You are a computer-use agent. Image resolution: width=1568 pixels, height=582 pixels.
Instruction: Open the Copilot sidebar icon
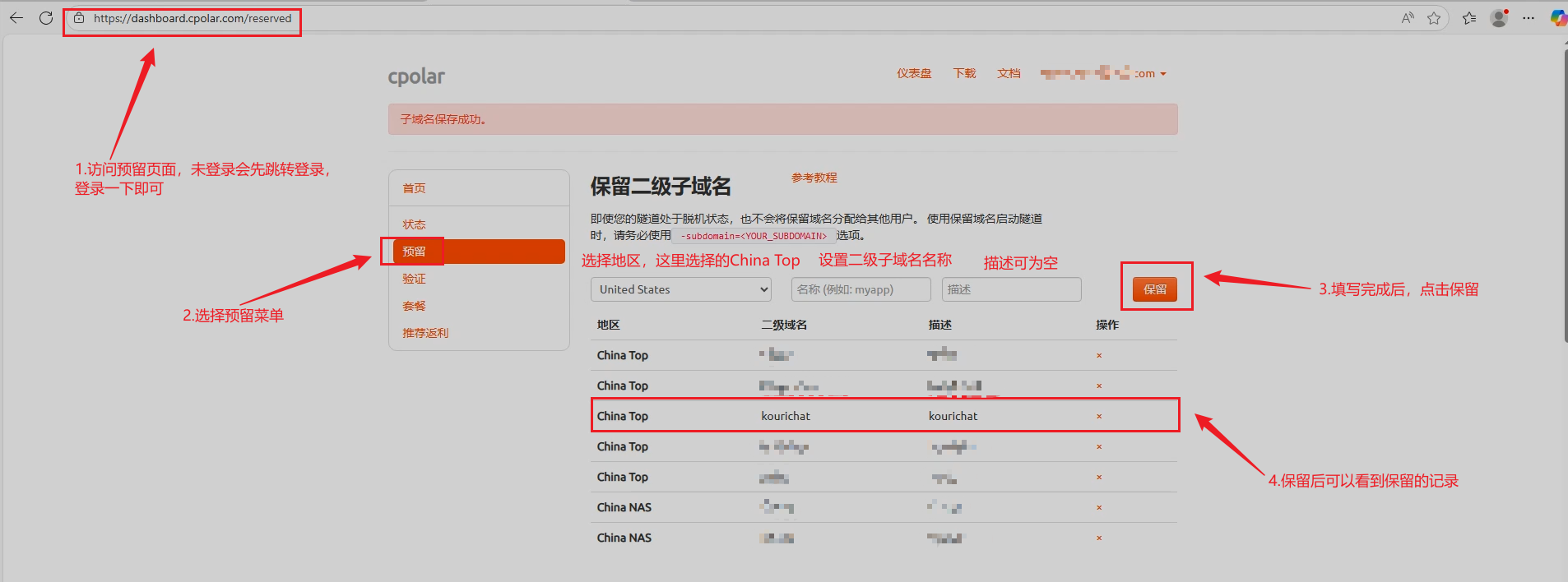[1558, 18]
